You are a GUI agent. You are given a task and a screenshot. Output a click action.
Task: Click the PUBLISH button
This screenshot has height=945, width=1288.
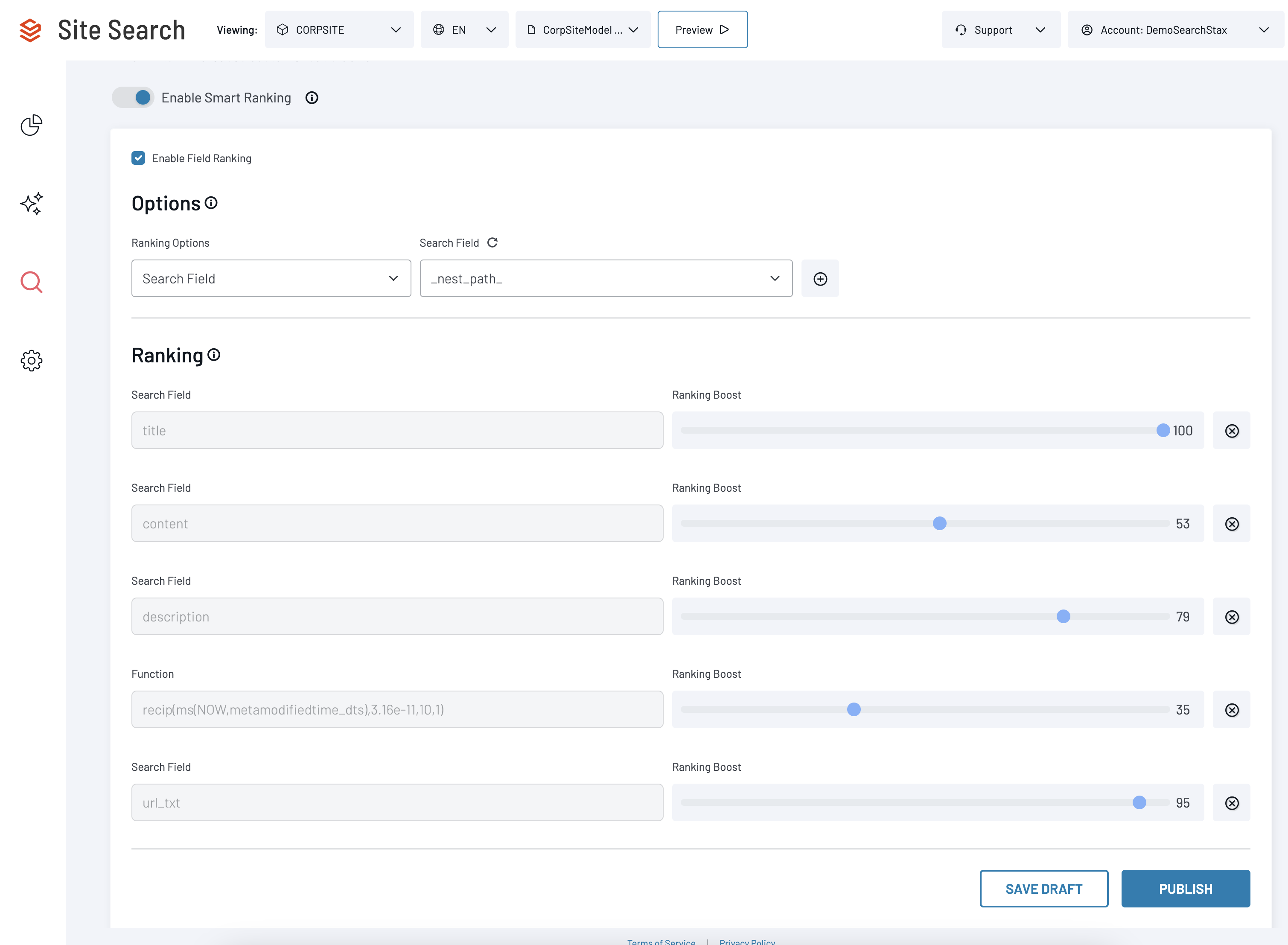pyautogui.click(x=1186, y=888)
